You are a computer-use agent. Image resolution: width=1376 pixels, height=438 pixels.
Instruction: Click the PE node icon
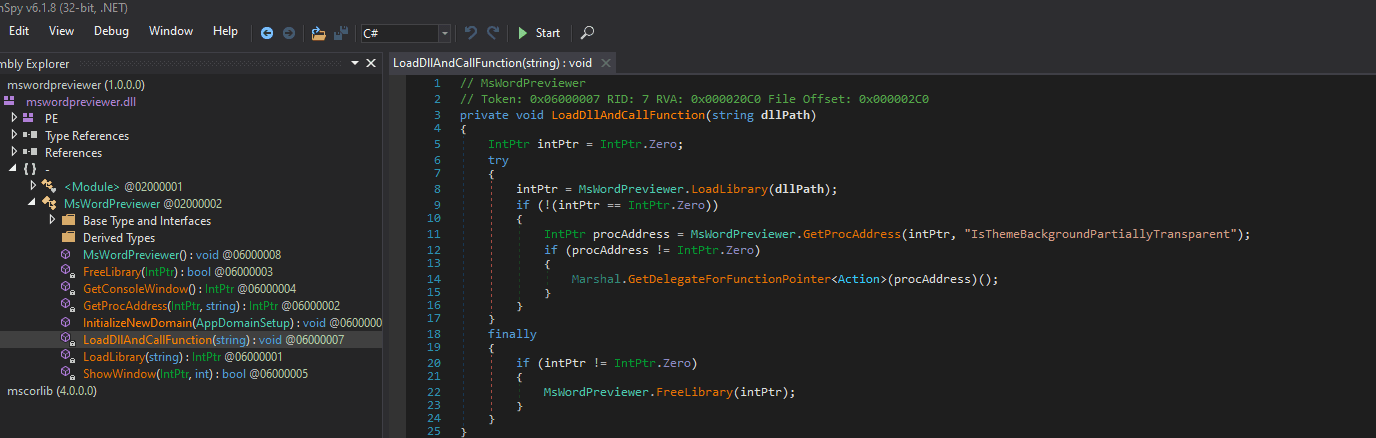29,118
